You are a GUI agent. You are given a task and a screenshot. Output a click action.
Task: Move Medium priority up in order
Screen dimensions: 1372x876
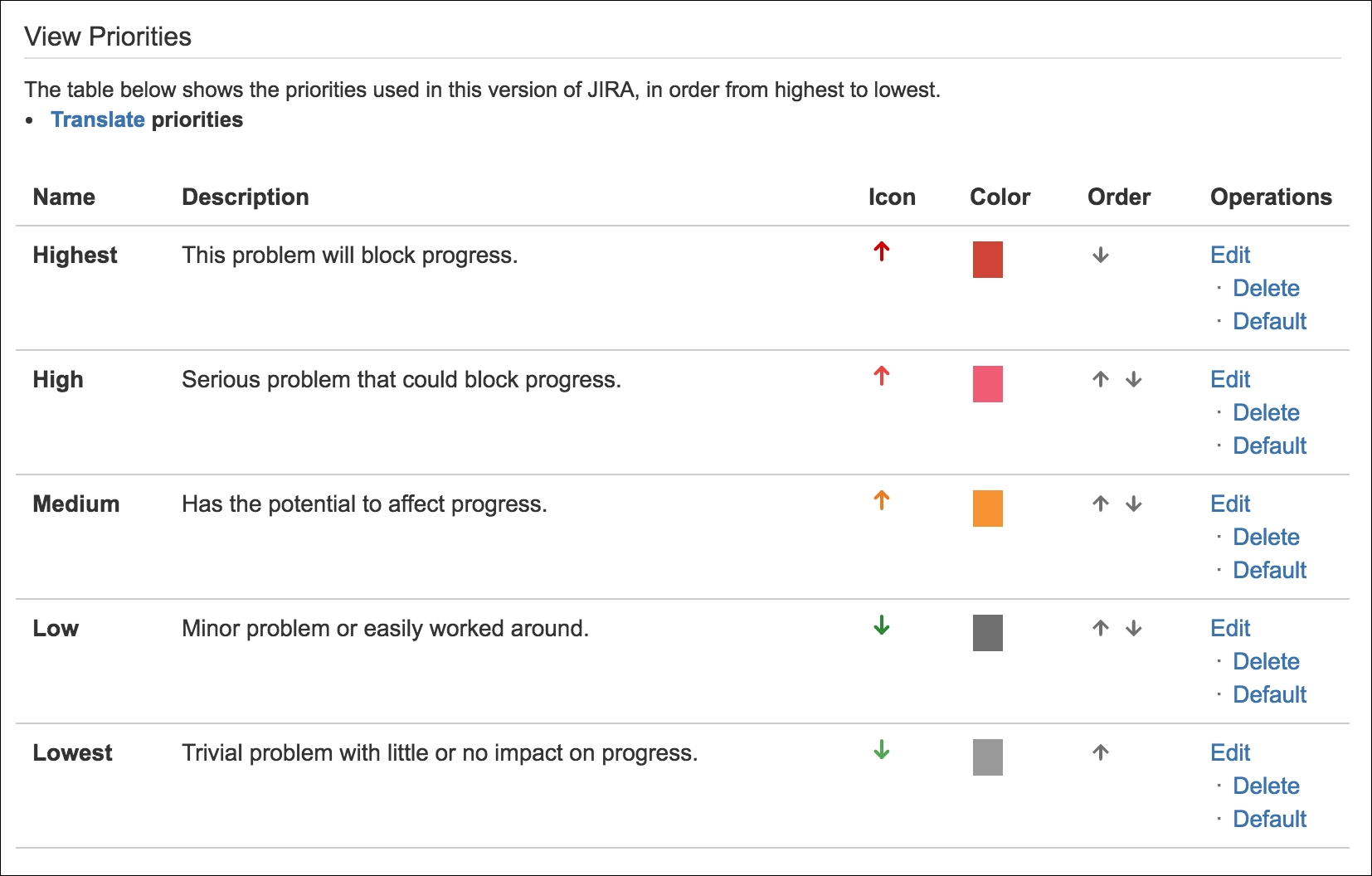tap(1101, 504)
